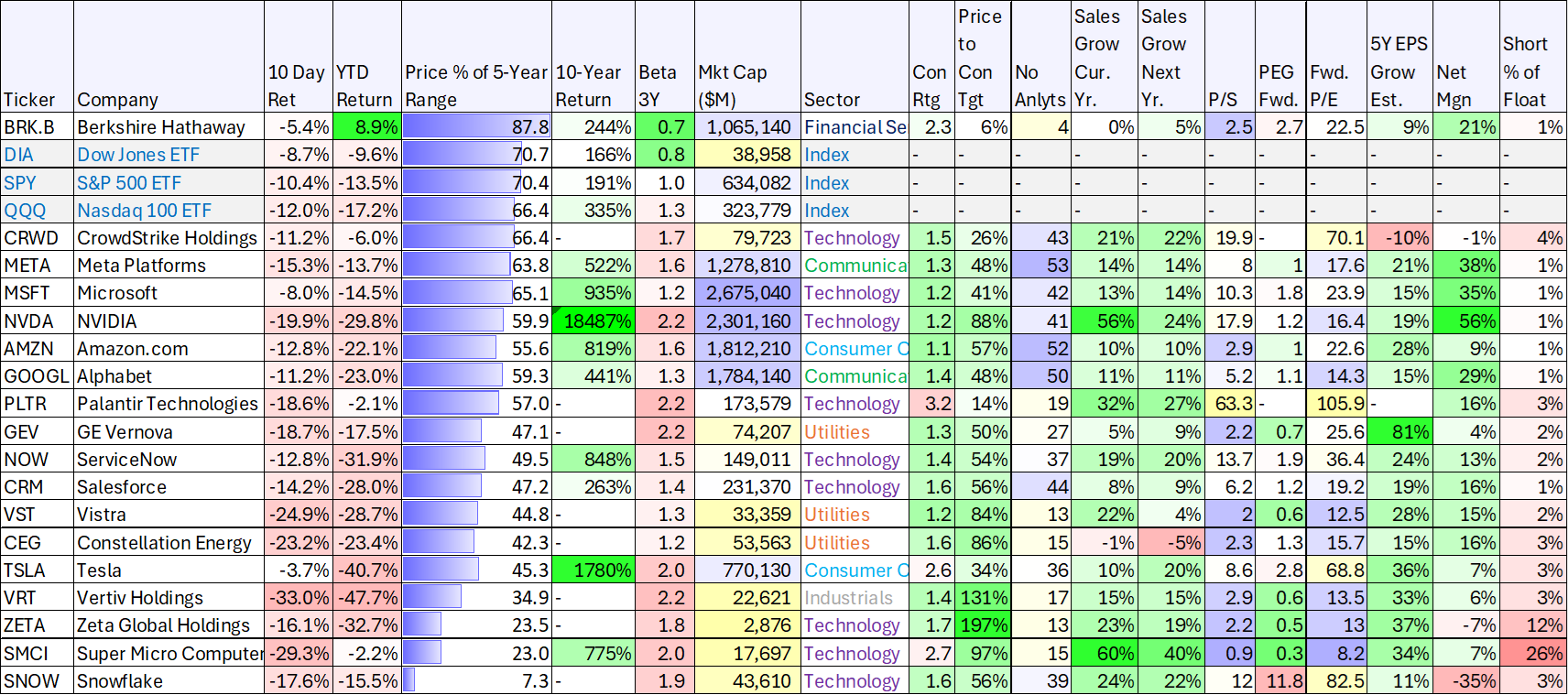This screenshot has height=695, width=1568.
Task: Select the Company column header
Action: 169,57
